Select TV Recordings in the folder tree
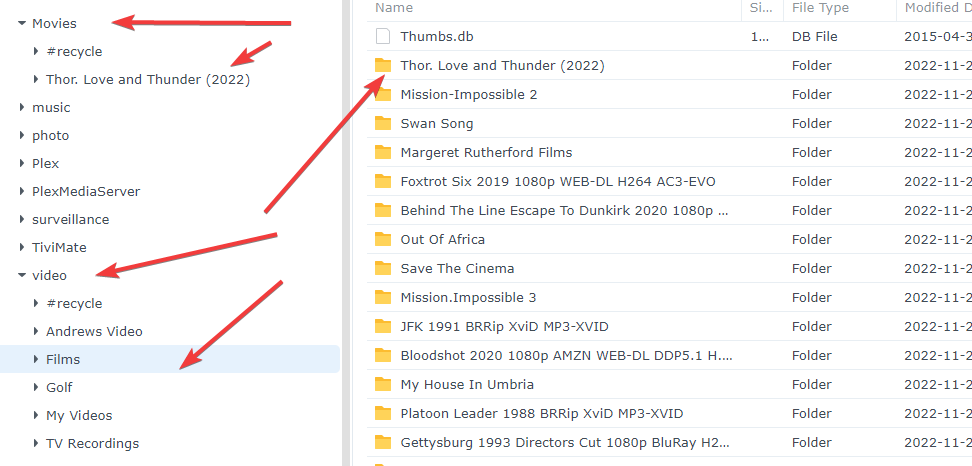This screenshot has width=972, height=466. (92, 444)
